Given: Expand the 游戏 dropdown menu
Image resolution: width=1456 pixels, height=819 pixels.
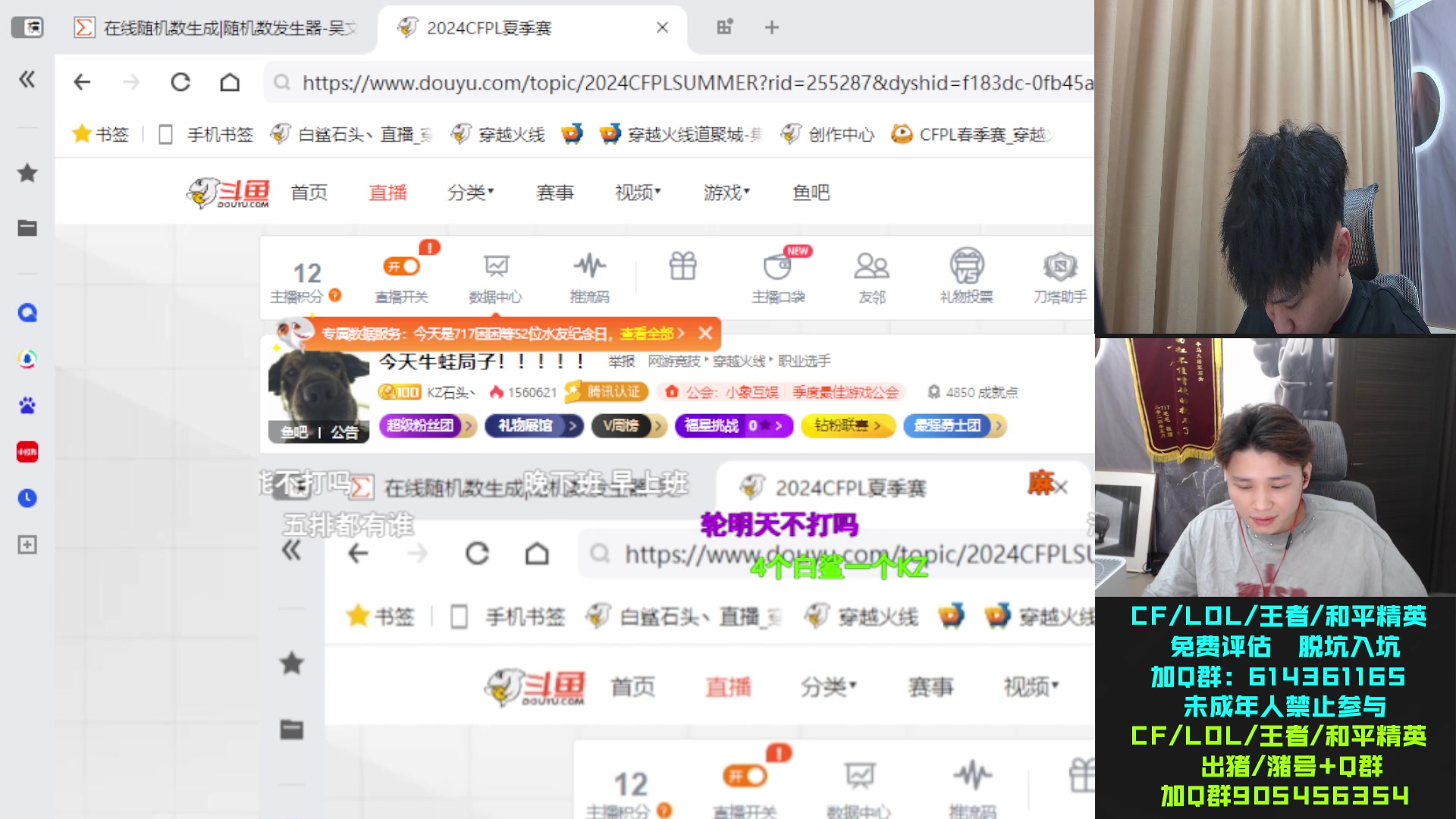Looking at the screenshot, I should (x=726, y=193).
